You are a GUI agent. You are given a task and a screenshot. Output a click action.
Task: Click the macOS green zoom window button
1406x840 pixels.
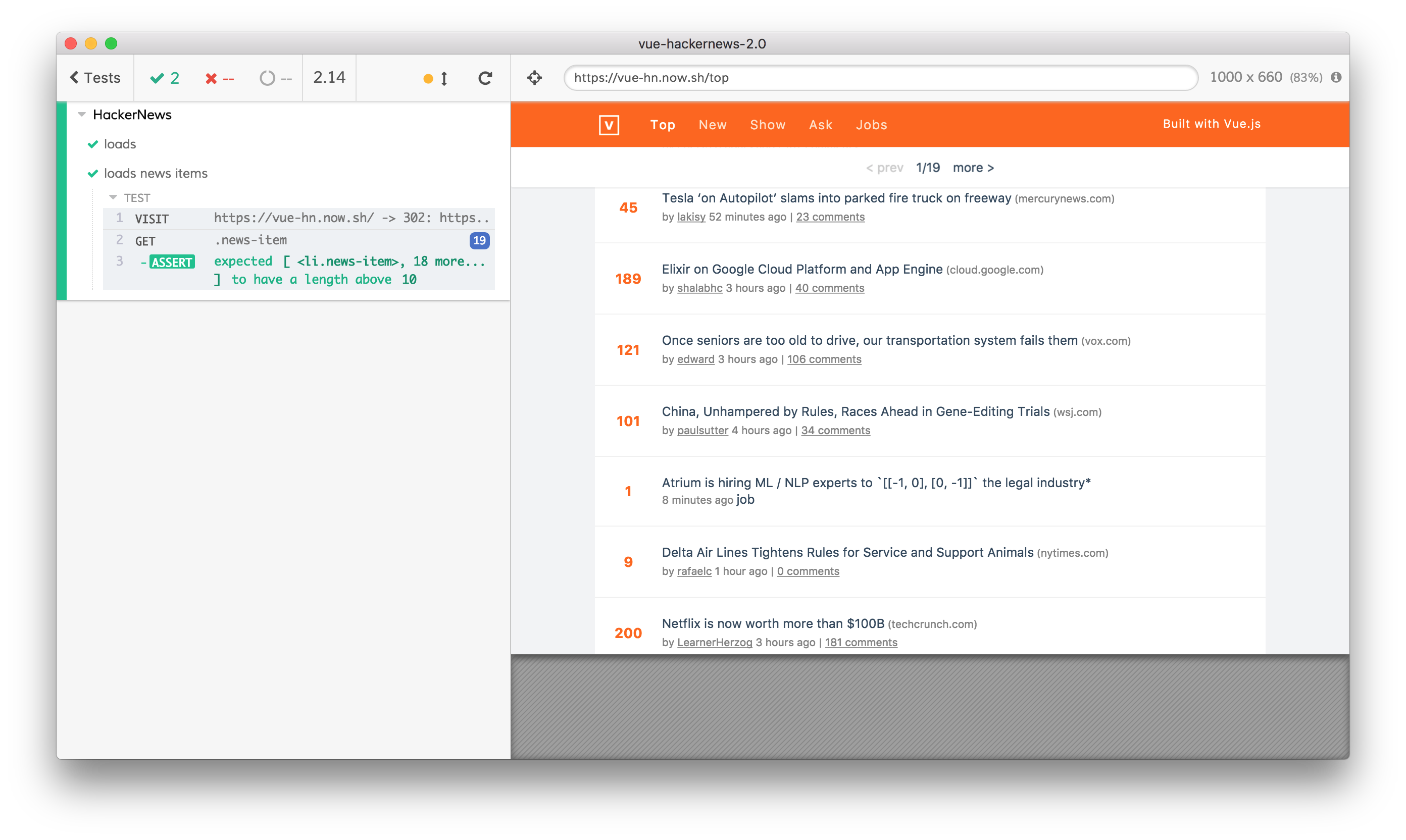pos(111,43)
